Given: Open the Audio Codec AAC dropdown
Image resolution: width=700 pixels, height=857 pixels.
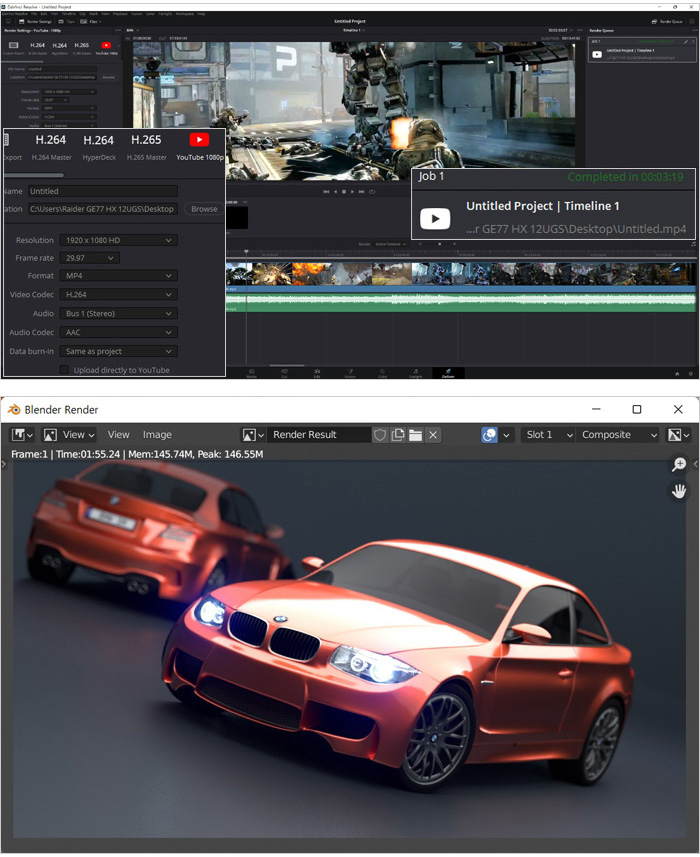Looking at the screenshot, I should 119,332.
